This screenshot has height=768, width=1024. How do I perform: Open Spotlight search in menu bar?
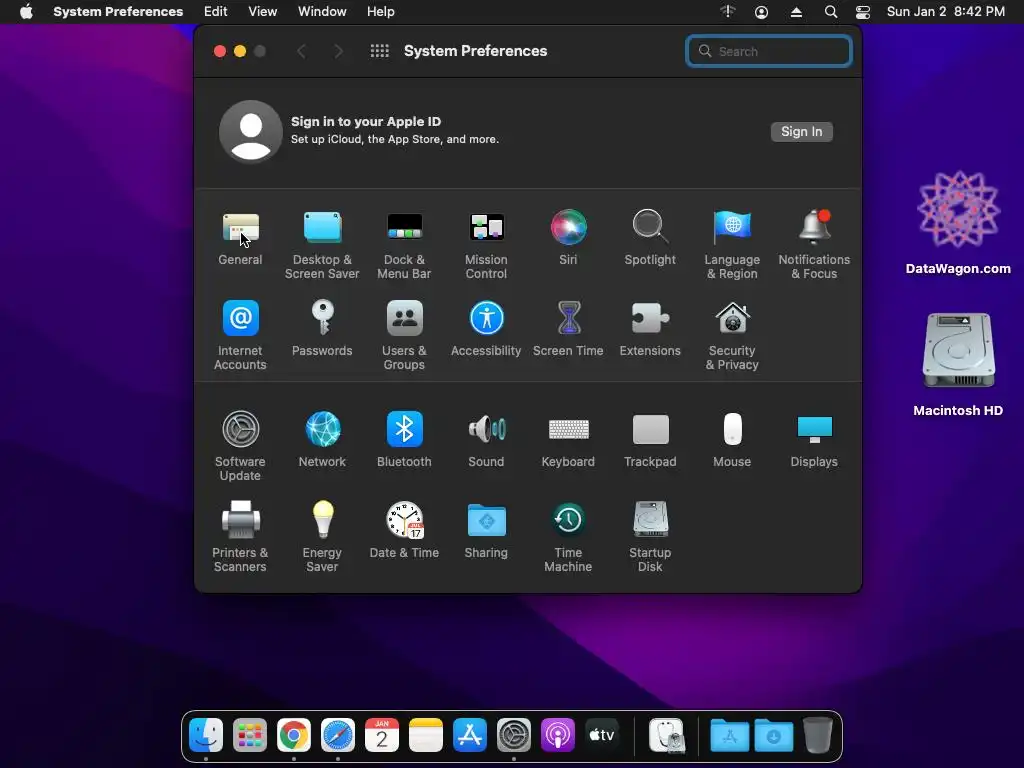[x=831, y=12]
